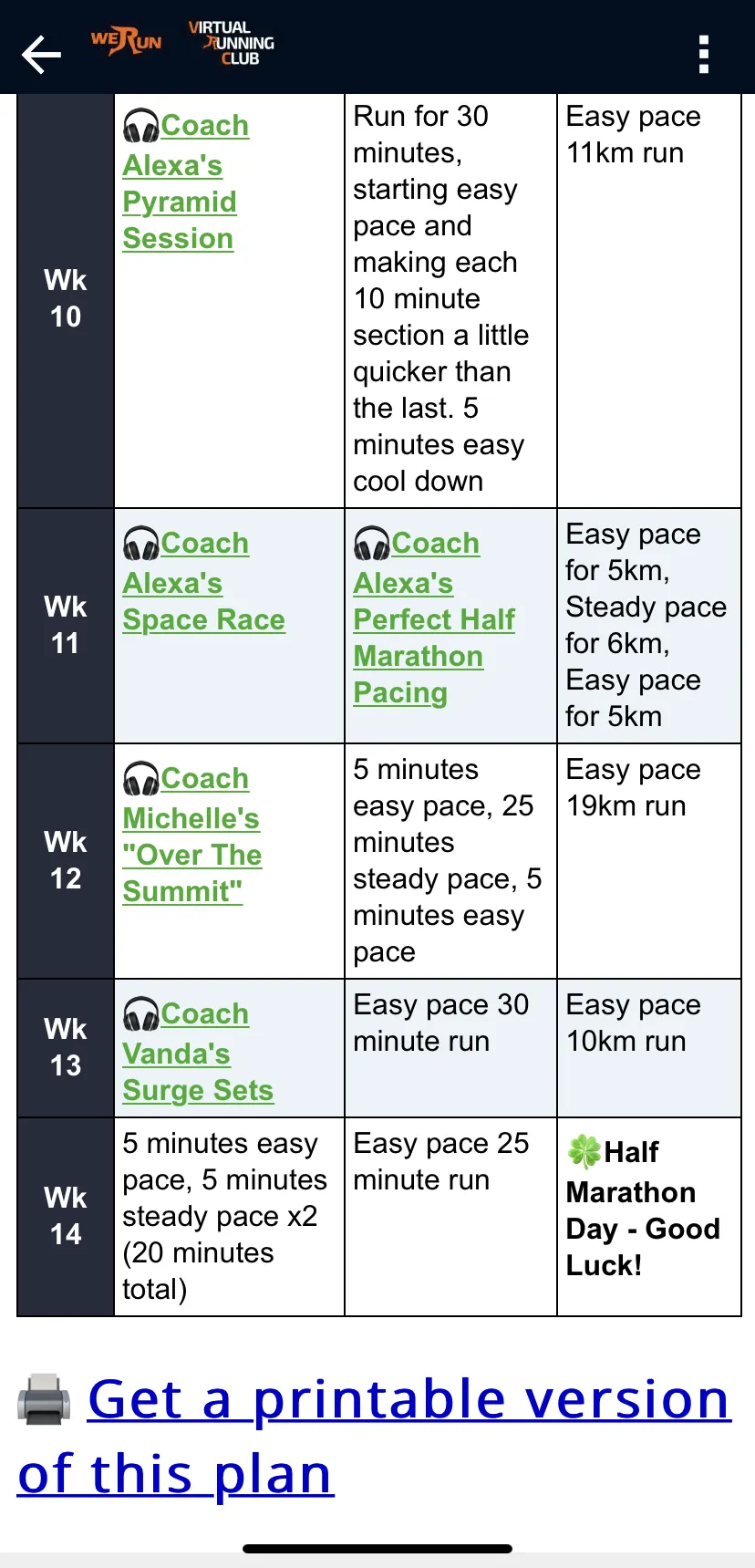Click headphones icon beside Pyramid Session
Screen dimensions: 755x1568
[141, 126]
